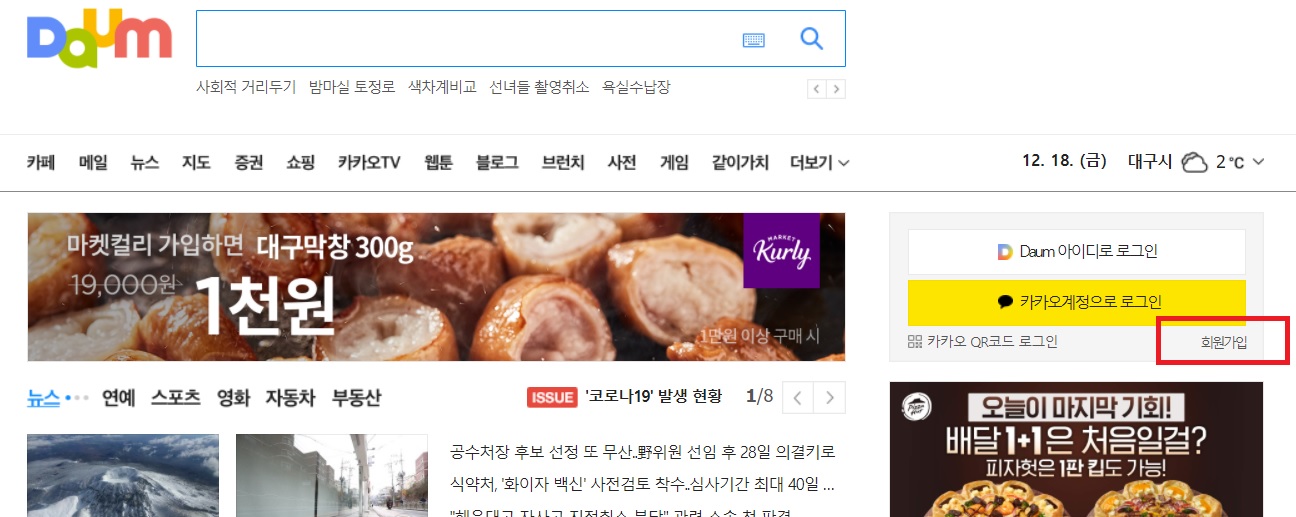Open the 뉴스 menu item
This screenshot has width=1296, height=517.
(145, 162)
